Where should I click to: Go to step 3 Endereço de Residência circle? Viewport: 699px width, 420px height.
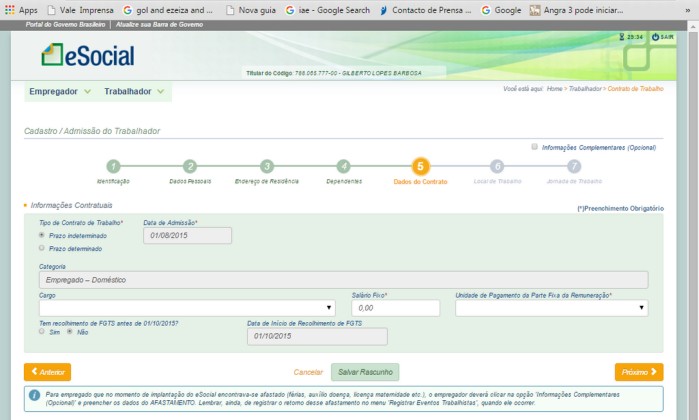[x=267, y=167]
